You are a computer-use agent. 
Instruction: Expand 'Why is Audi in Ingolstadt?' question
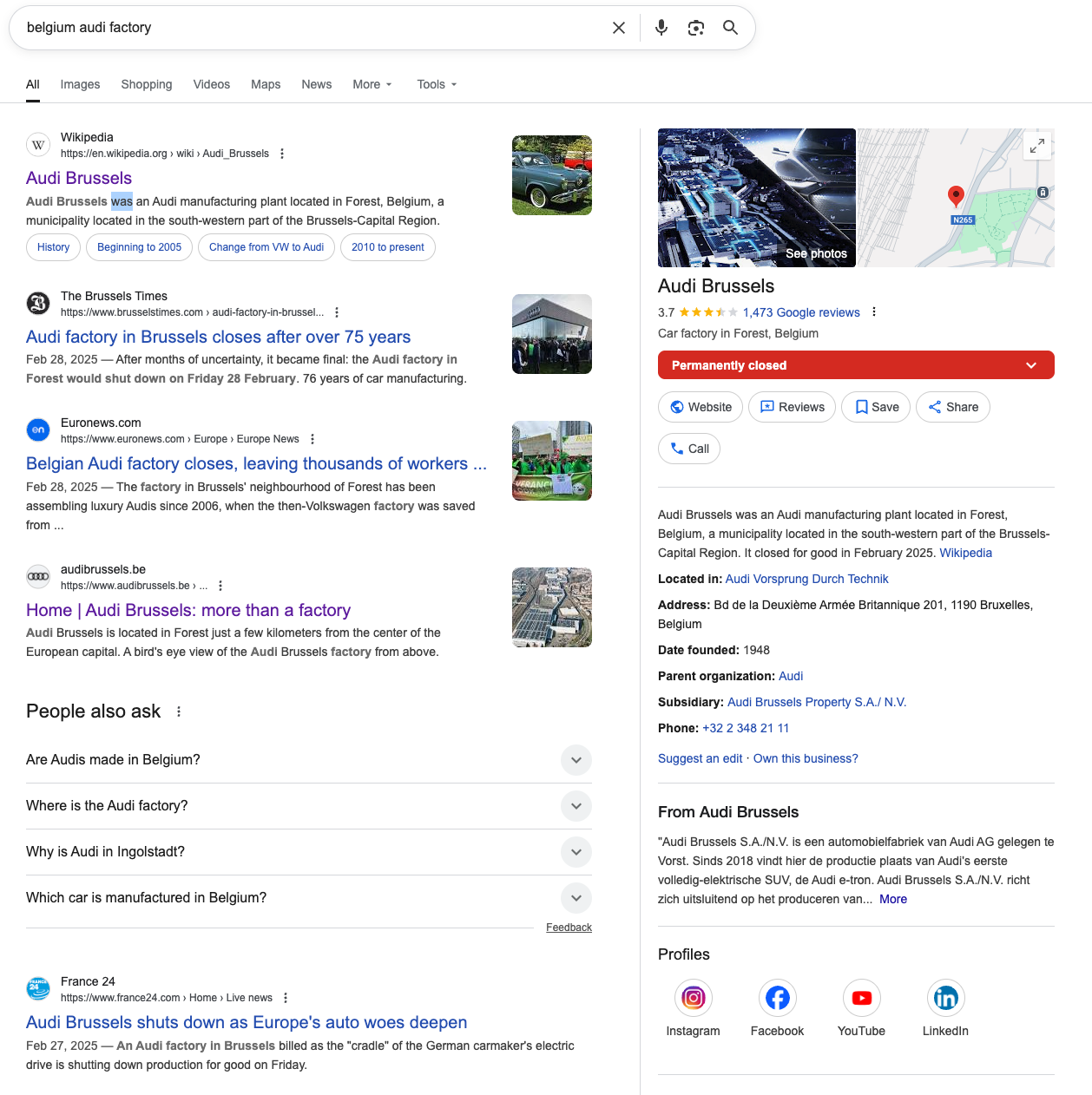[309, 852]
